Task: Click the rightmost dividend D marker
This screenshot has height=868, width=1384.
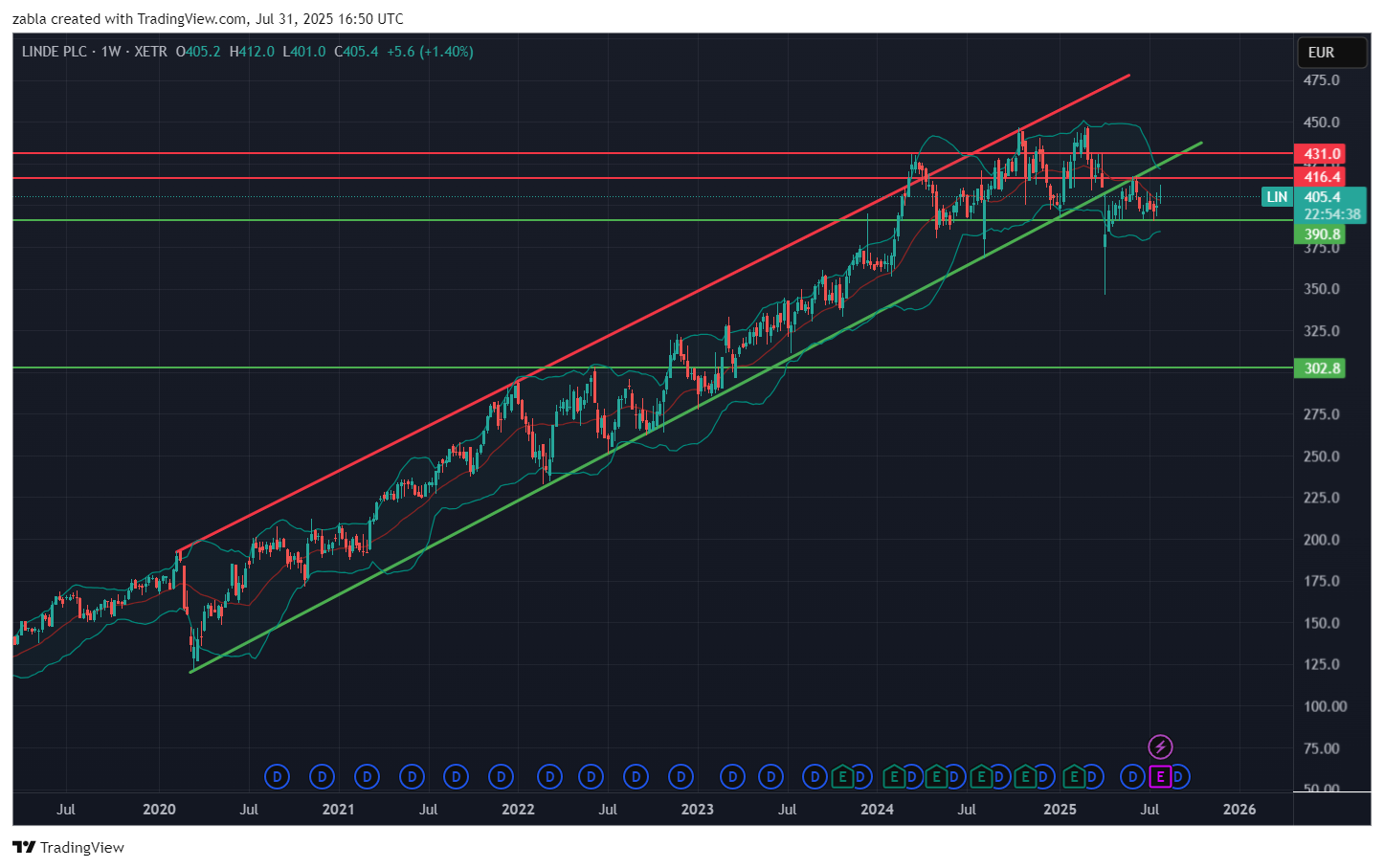Action: [x=1178, y=777]
